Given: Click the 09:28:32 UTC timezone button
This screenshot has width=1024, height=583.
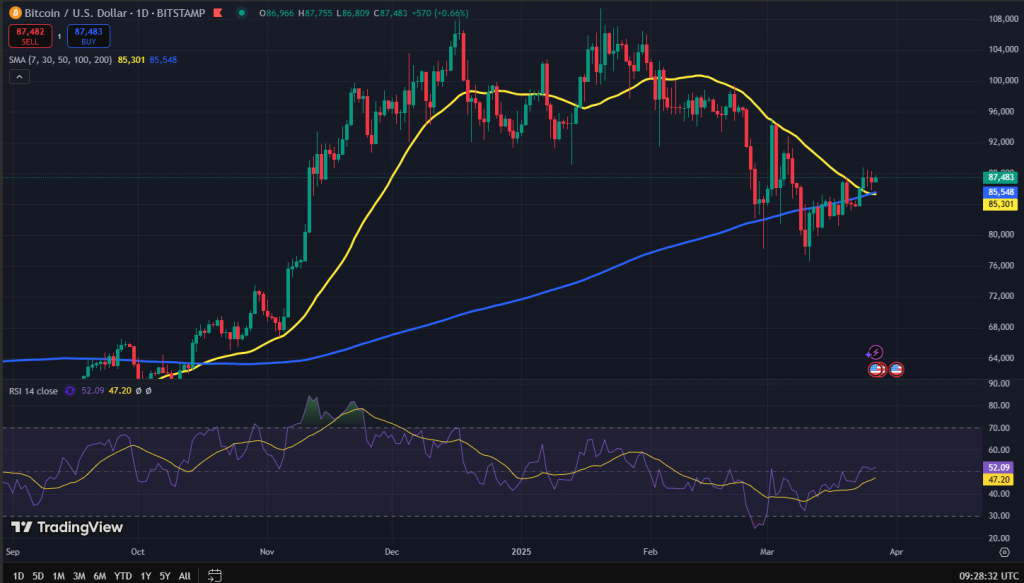Looking at the screenshot, I should point(987,576).
